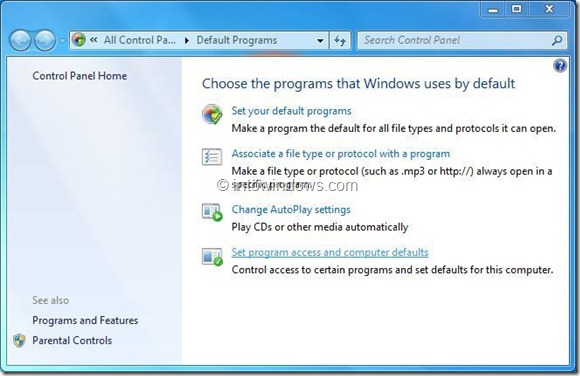Screen dimensions: 580x376
Task: Maximize the Default Programs window
Action: tap(517, 9)
